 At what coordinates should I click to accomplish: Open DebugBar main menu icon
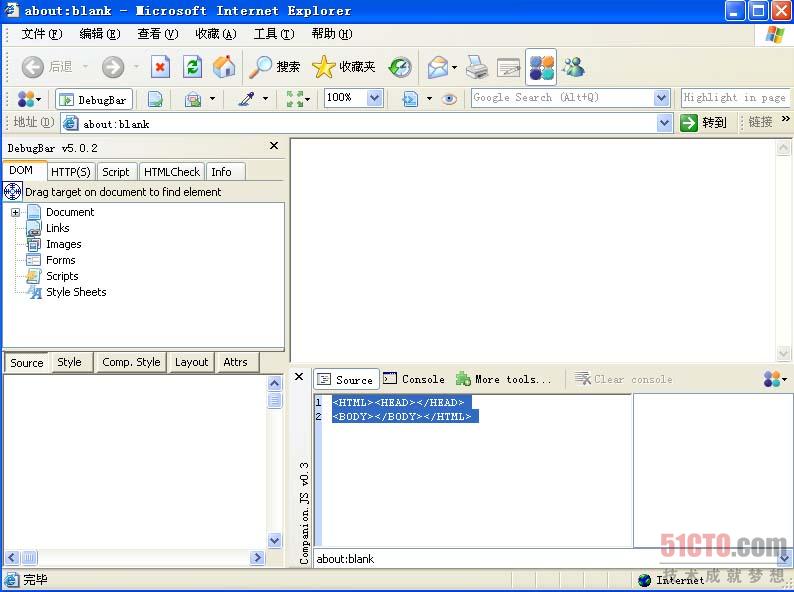[29, 99]
